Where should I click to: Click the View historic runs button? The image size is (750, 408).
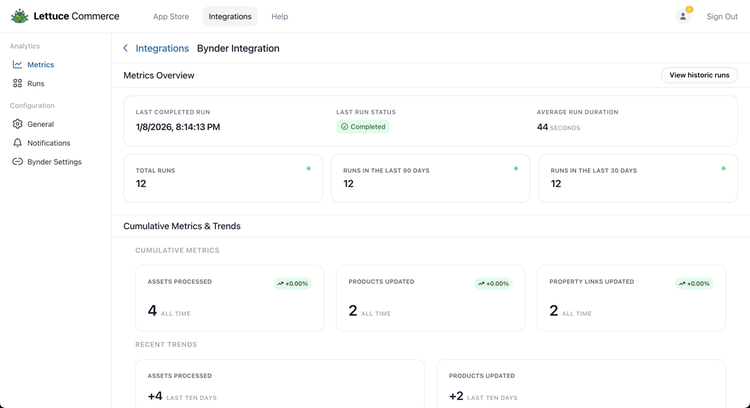coord(699,75)
